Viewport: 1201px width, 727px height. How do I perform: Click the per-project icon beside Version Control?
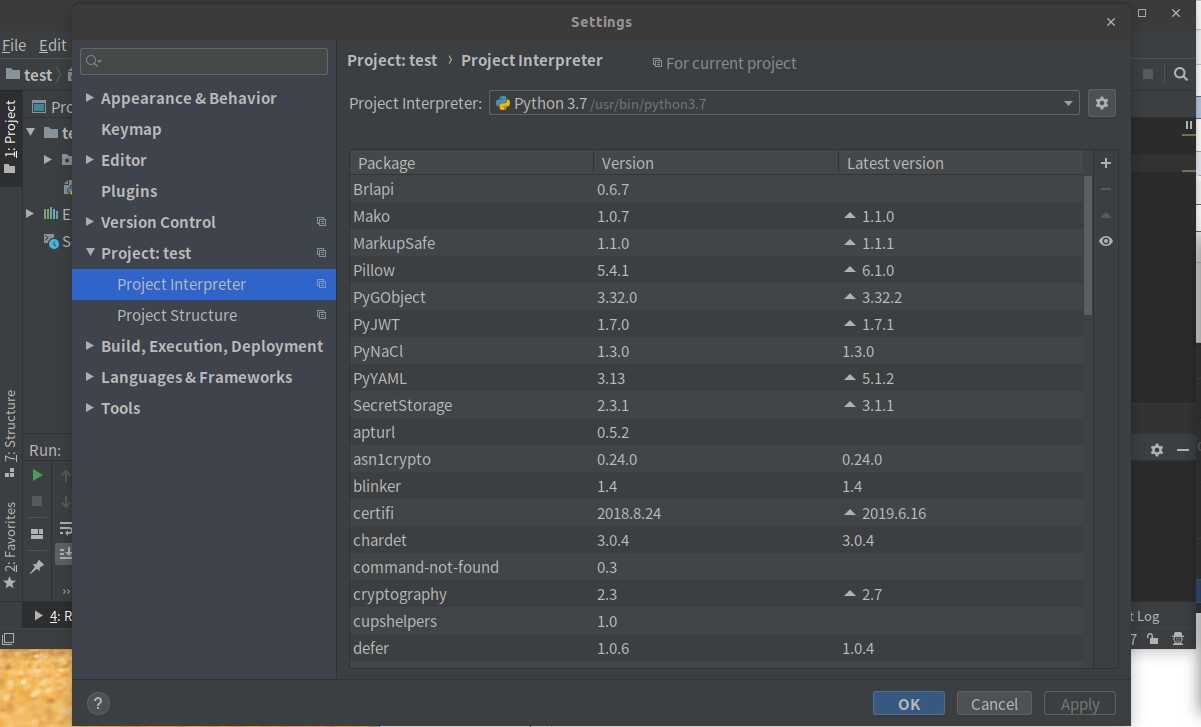(321, 222)
